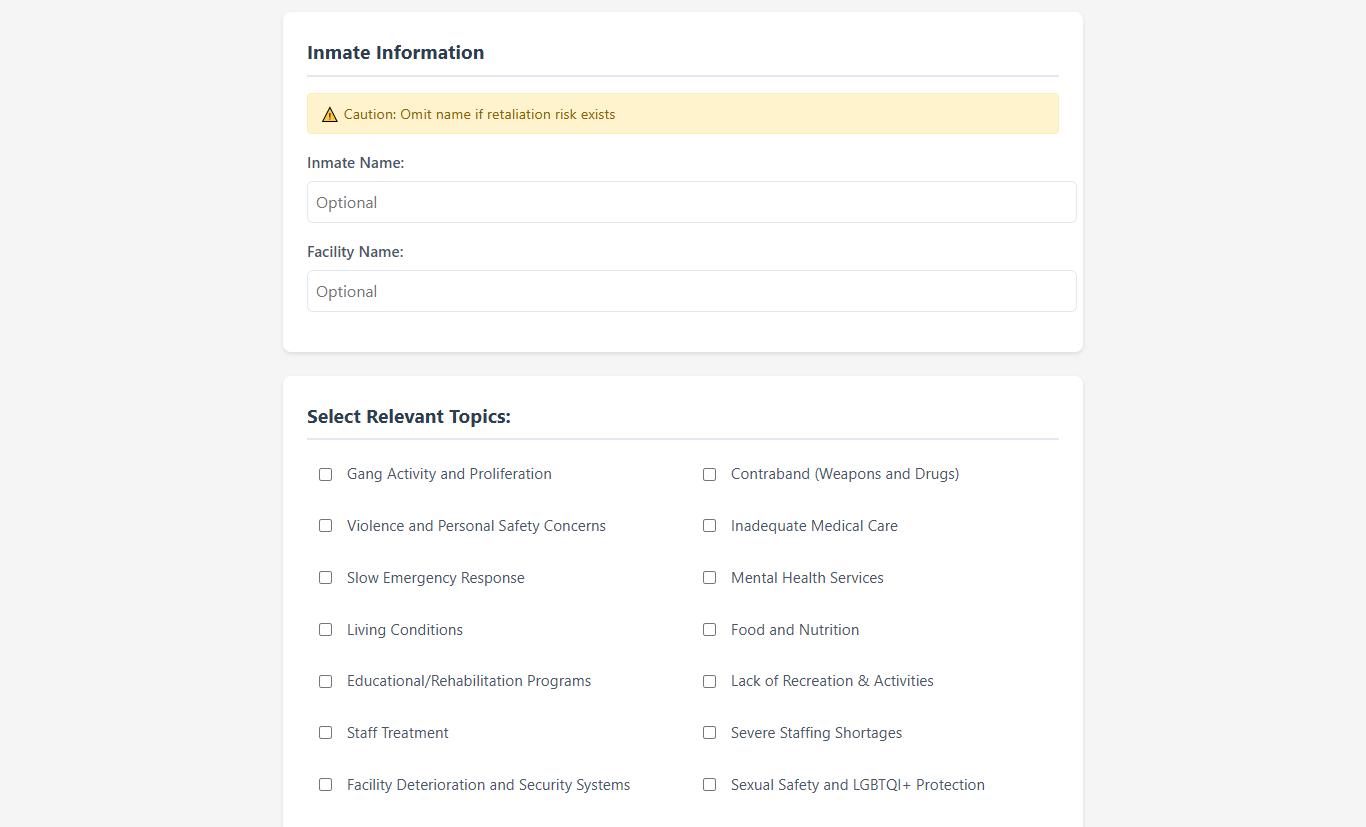Check Gang Activity and Proliferation checkbox
The height and width of the screenshot is (827, 1366).
pyautogui.click(x=325, y=474)
